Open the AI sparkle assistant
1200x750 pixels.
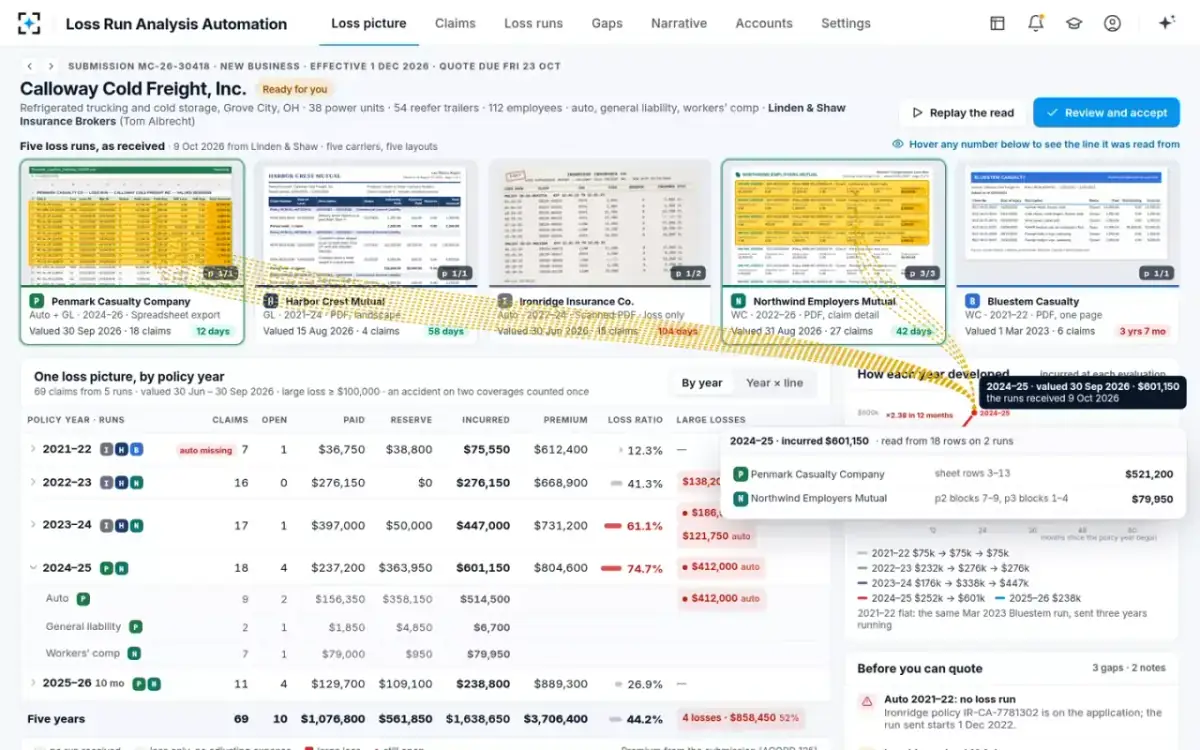[1166, 23]
